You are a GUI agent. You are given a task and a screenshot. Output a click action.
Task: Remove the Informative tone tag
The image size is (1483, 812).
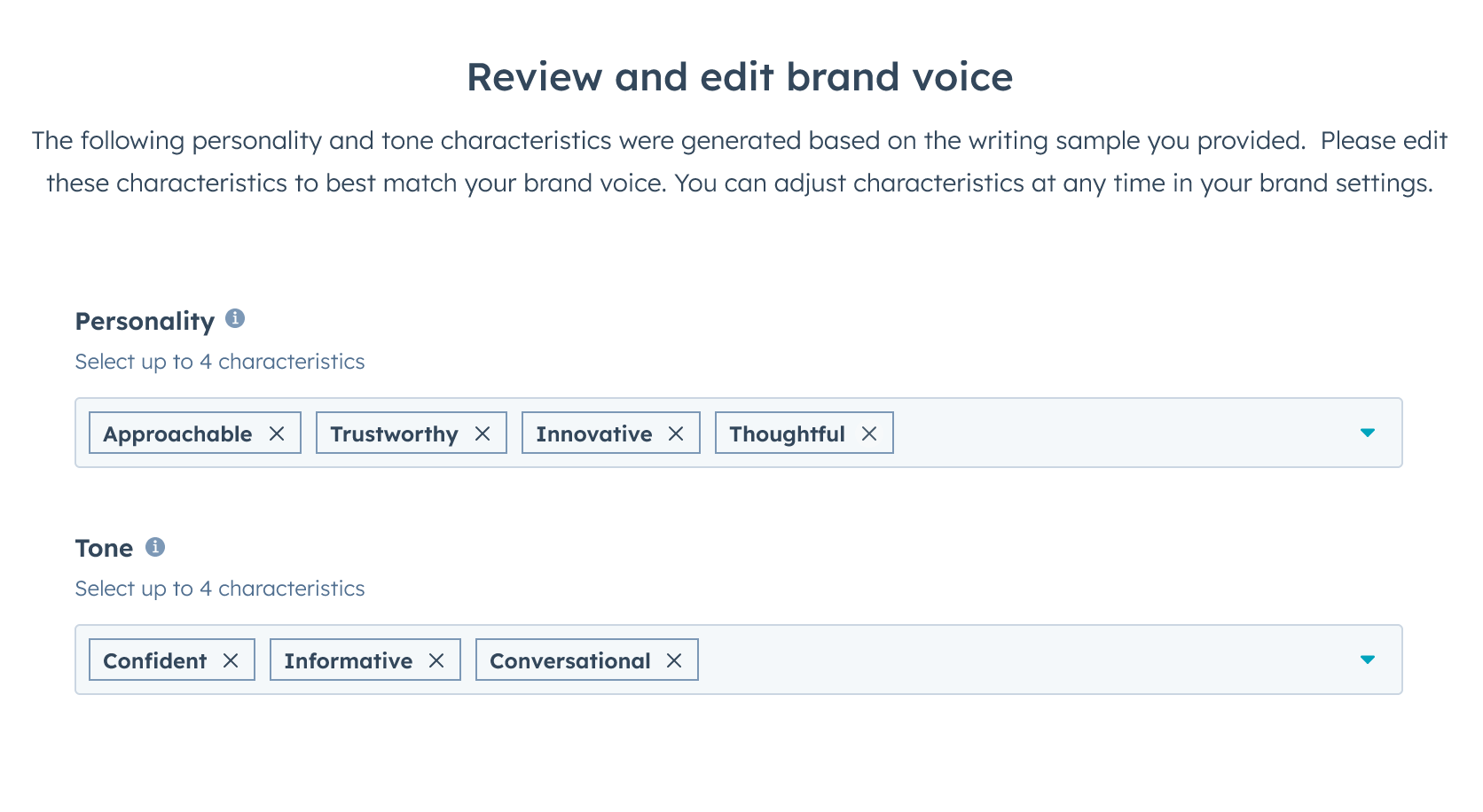click(436, 660)
